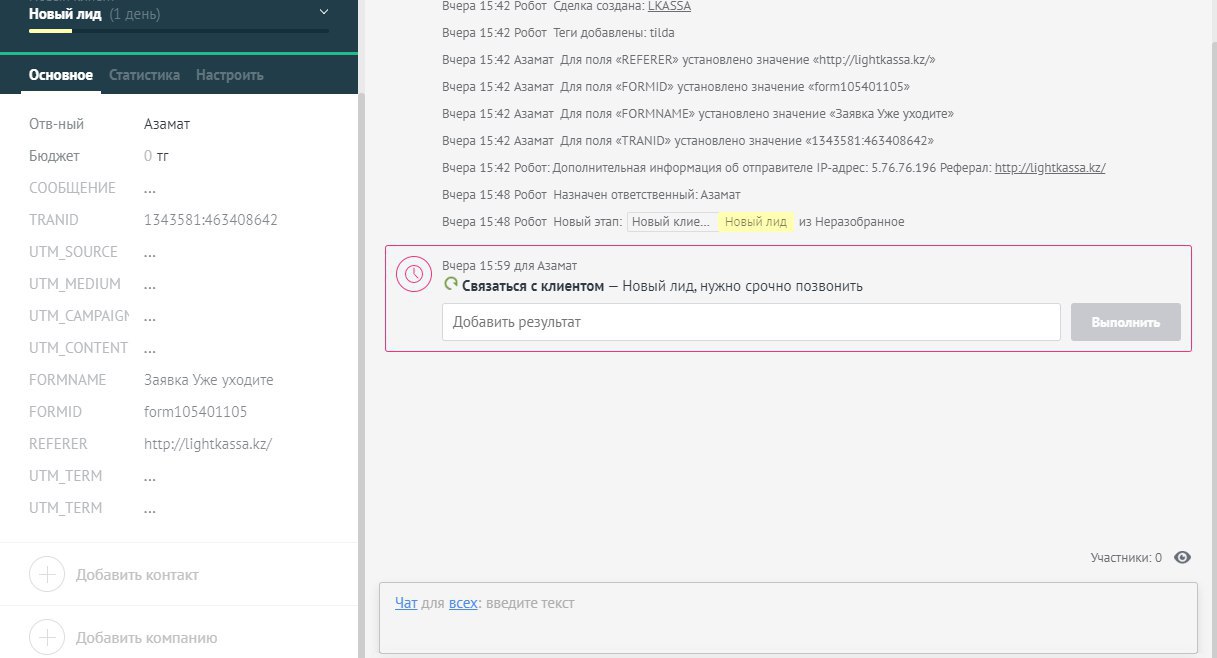Click the FORMNAME value Заявка Уже уходите
Viewport: 1217px width, 658px height.
[209, 380]
